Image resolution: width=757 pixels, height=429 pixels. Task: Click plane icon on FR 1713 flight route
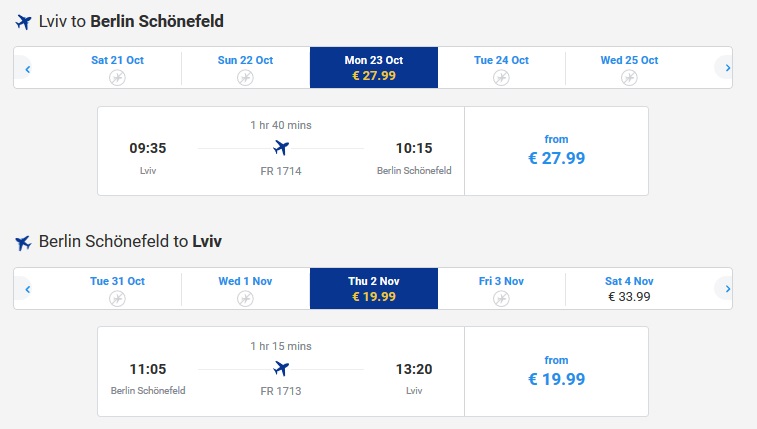(x=281, y=368)
